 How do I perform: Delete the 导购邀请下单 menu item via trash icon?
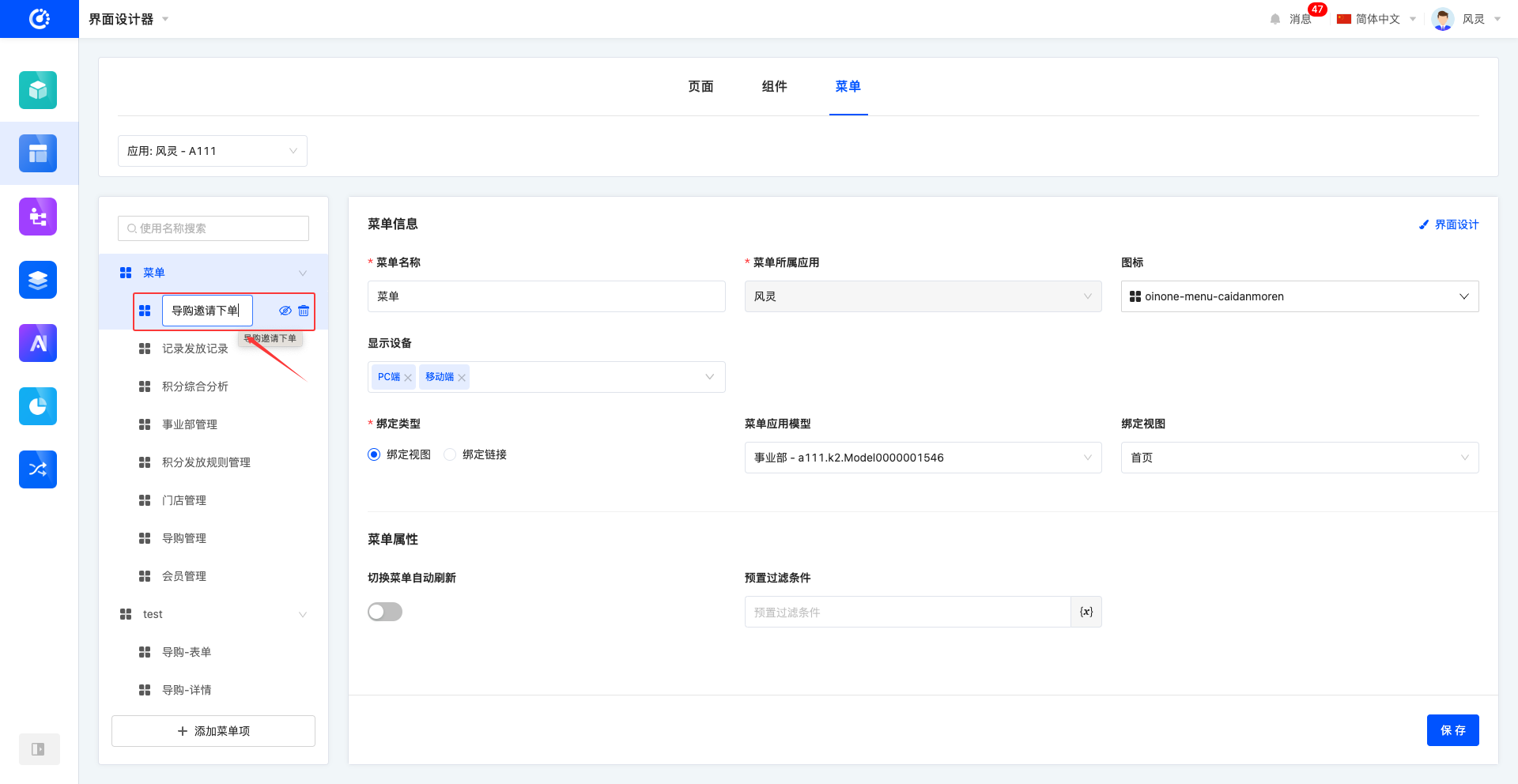point(304,311)
